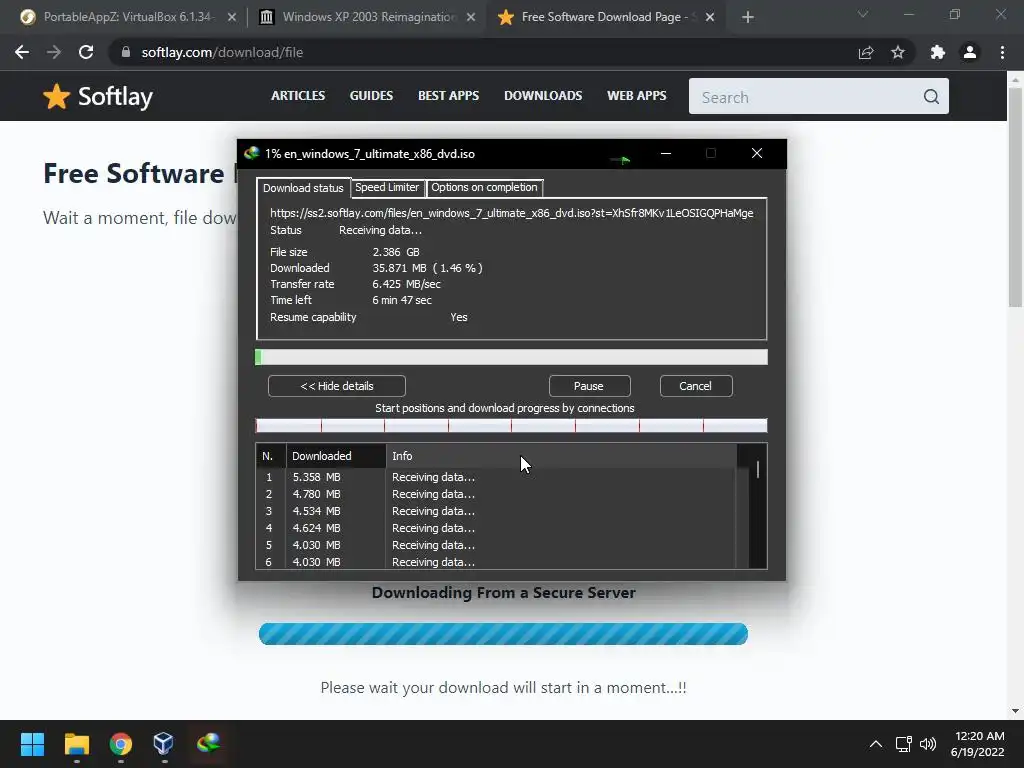Image resolution: width=1024 pixels, height=768 pixels.
Task: Select connection row 4 with 4.624 MB
Action: point(496,528)
